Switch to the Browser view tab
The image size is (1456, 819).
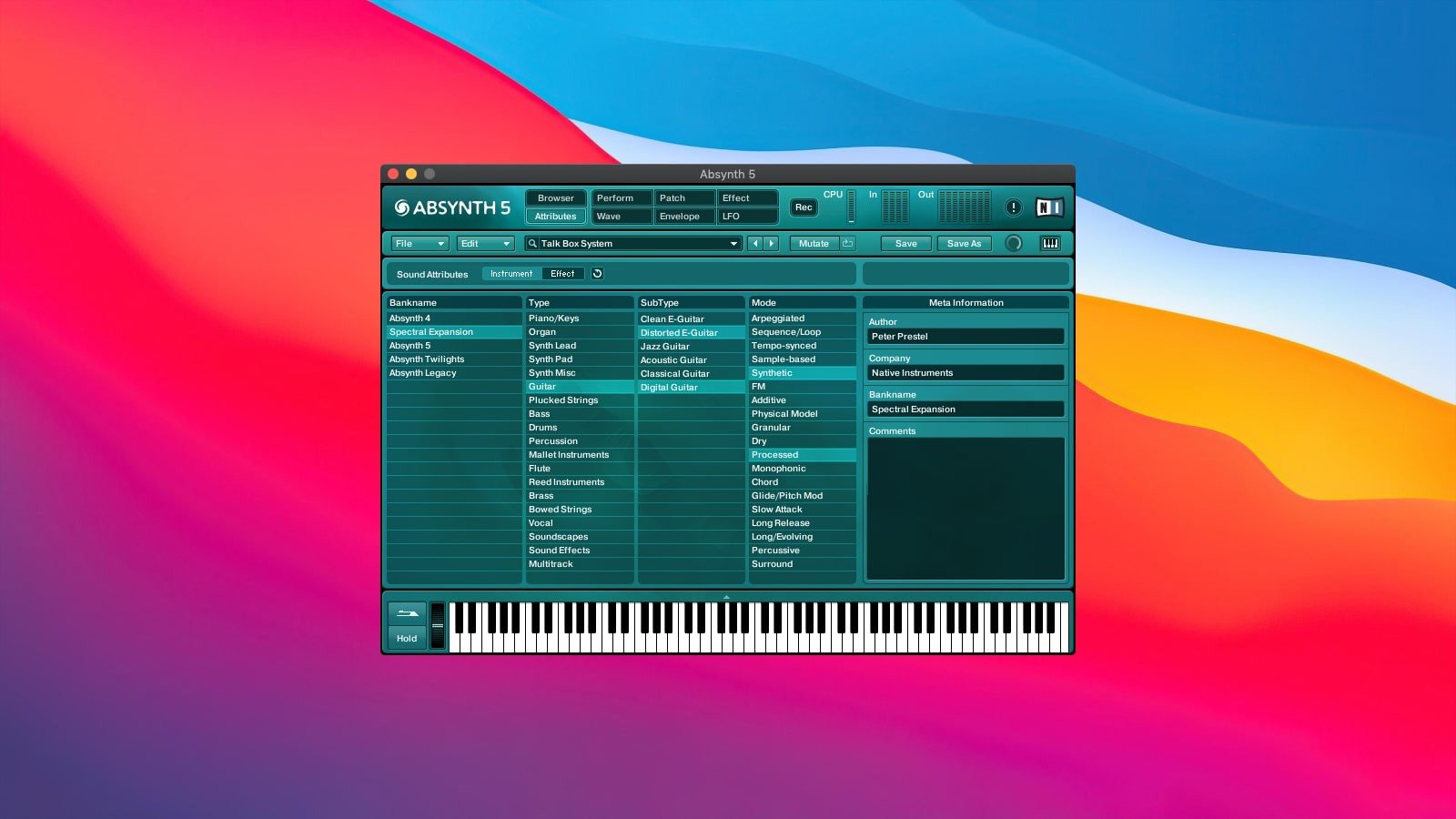tap(555, 197)
